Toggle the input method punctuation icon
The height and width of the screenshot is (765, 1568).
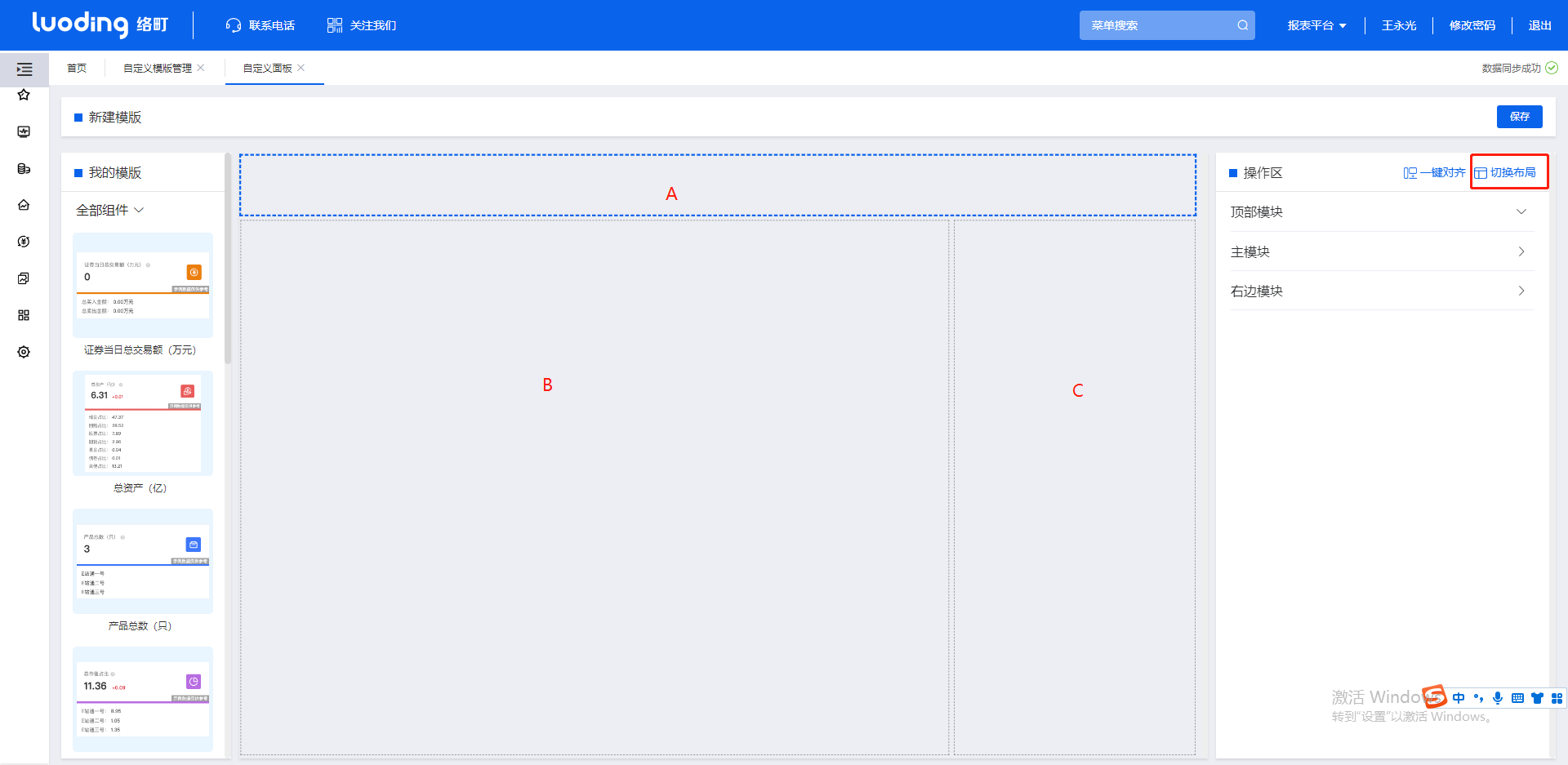coord(1478,698)
